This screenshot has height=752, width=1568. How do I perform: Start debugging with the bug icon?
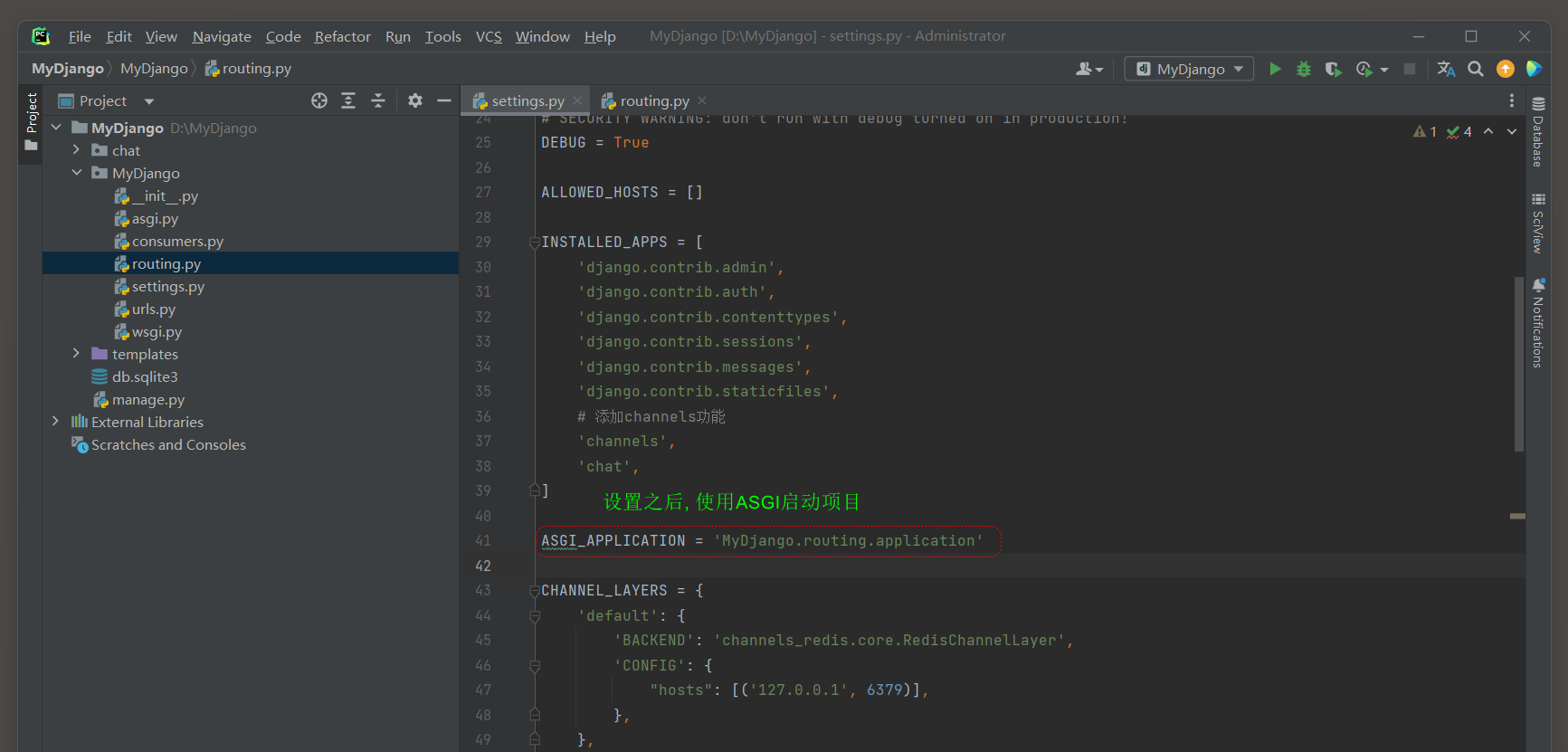1304,69
